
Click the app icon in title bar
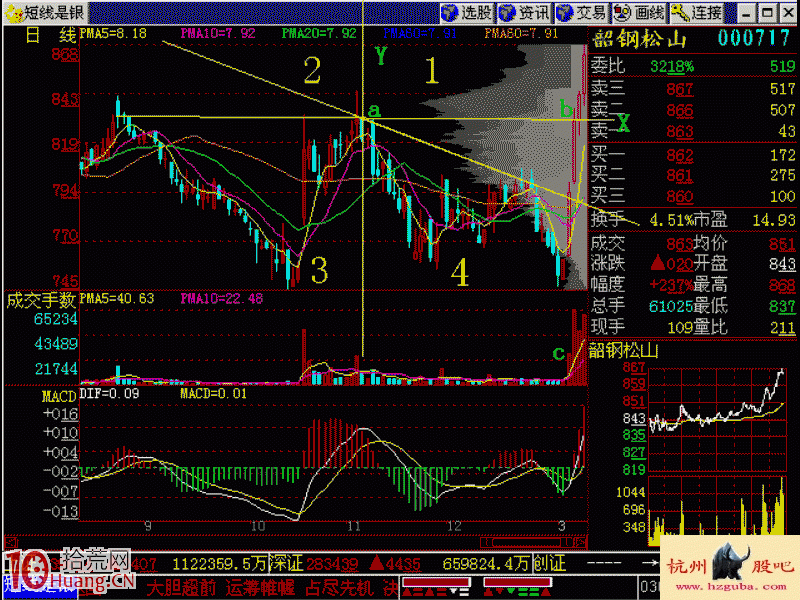tap(14, 13)
